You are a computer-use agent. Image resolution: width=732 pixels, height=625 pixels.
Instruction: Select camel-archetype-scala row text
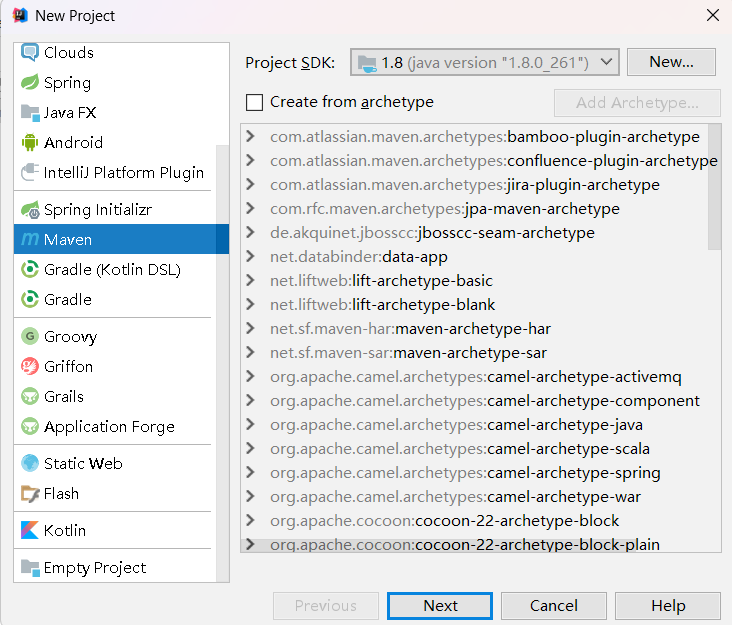(460, 449)
